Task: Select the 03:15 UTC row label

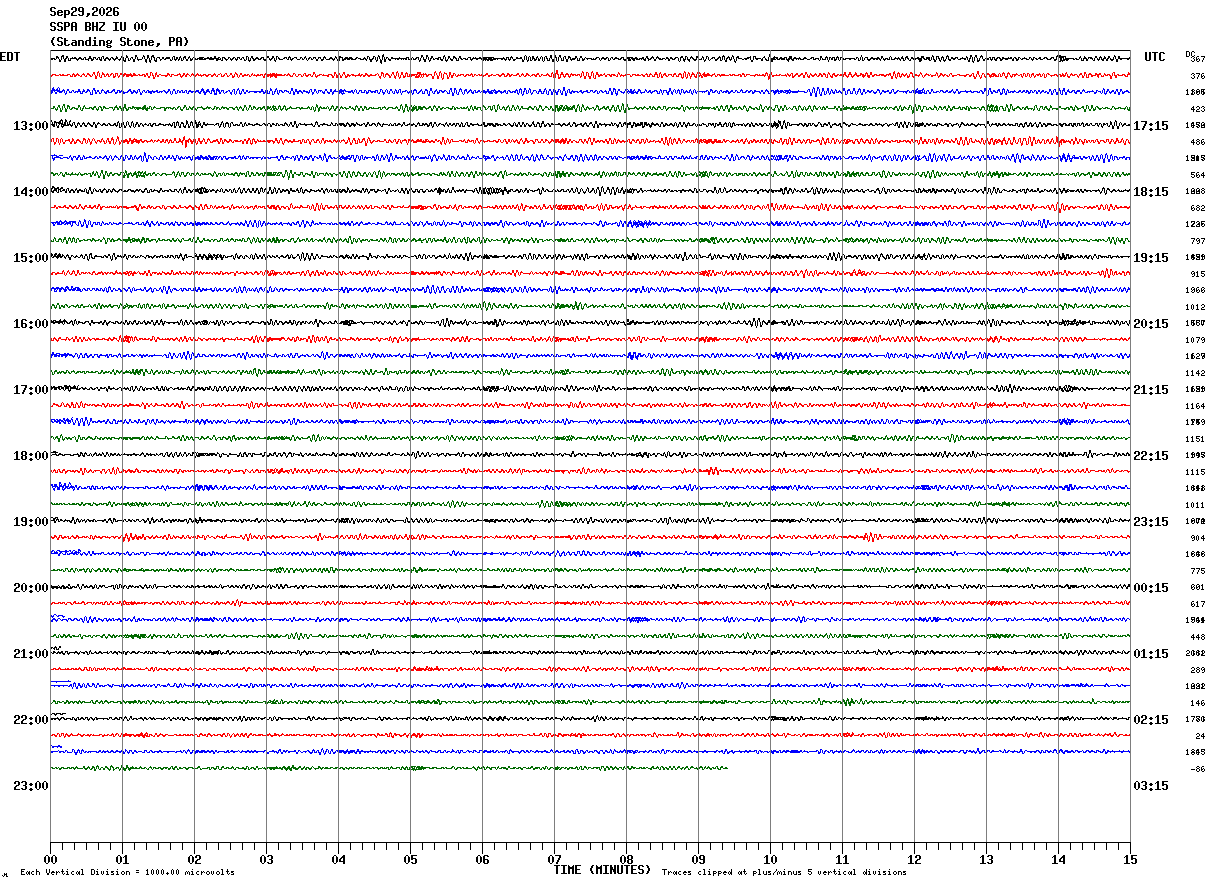Action: point(1151,786)
